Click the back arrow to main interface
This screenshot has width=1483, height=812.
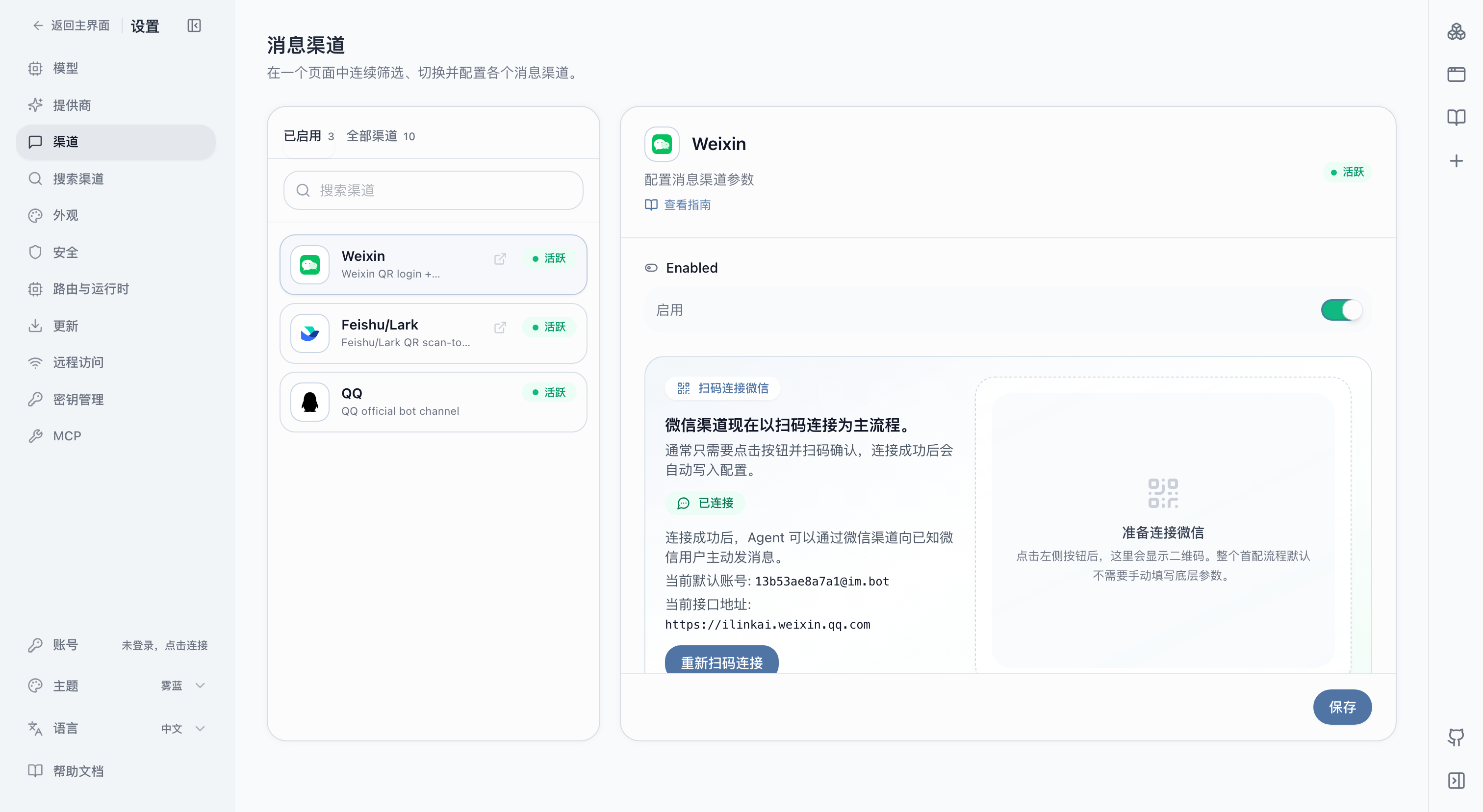tap(38, 25)
